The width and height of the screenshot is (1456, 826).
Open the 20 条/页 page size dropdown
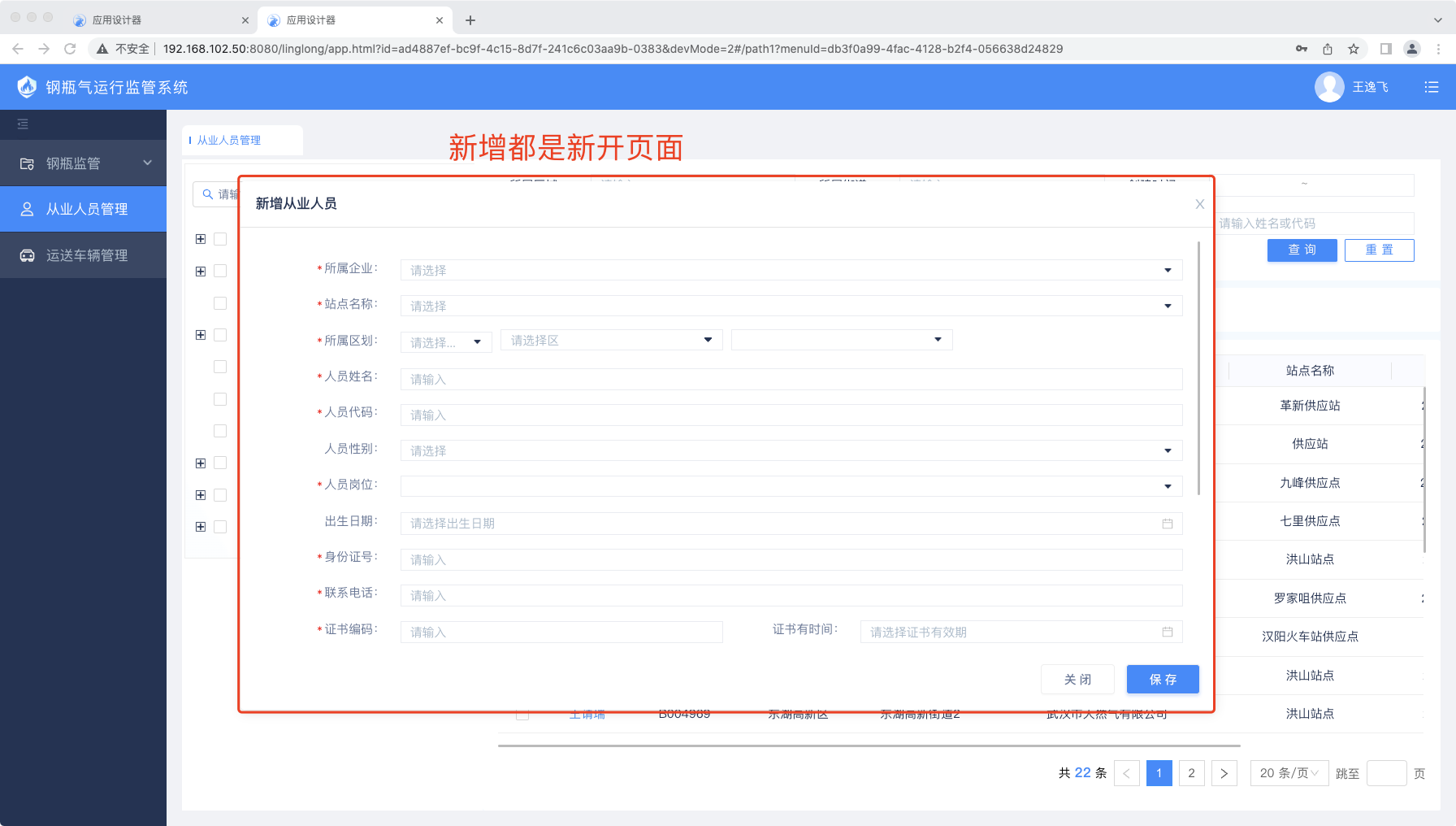[x=1289, y=773]
